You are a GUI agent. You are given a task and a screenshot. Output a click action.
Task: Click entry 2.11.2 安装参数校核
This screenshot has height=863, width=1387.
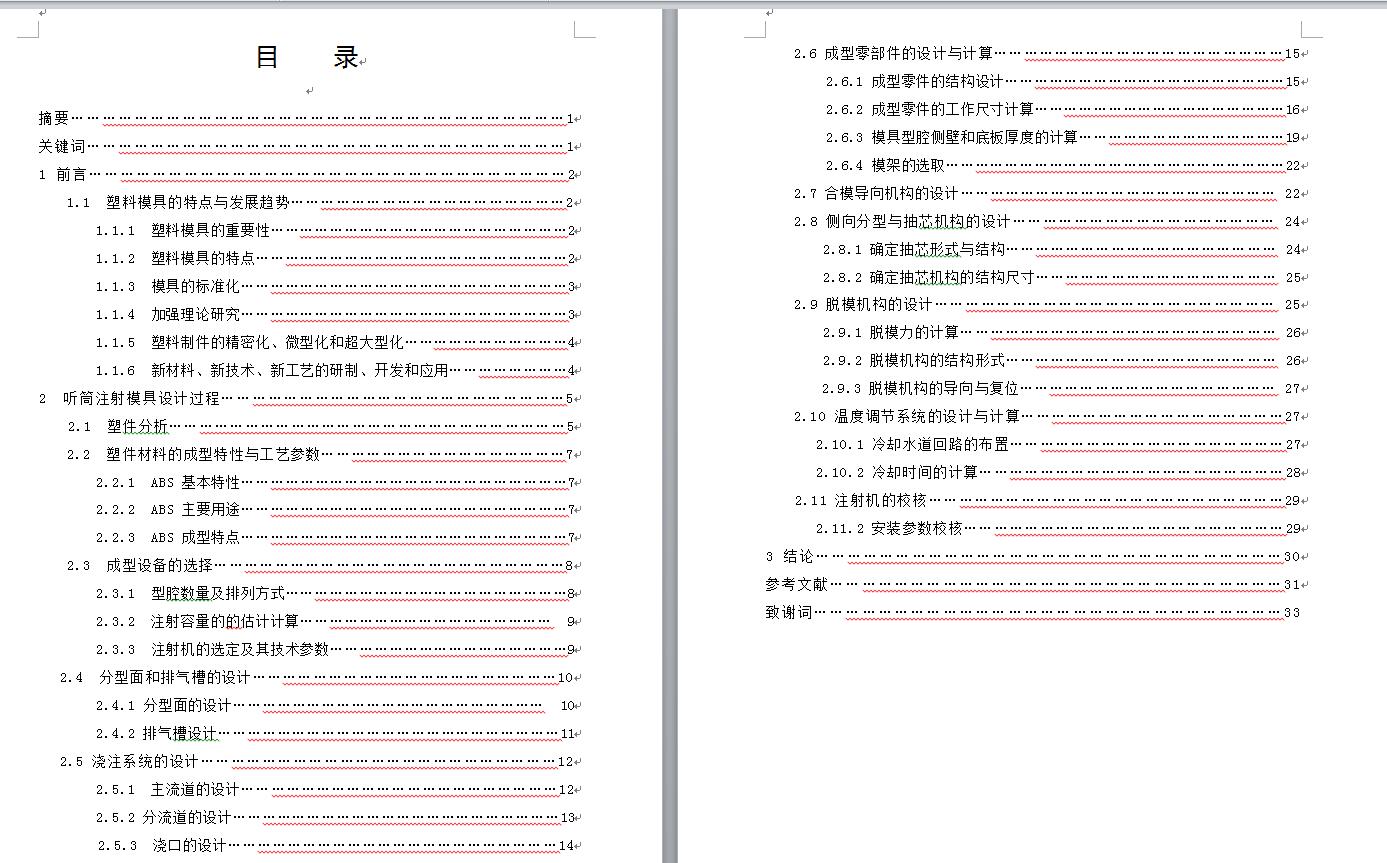point(1058,528)
